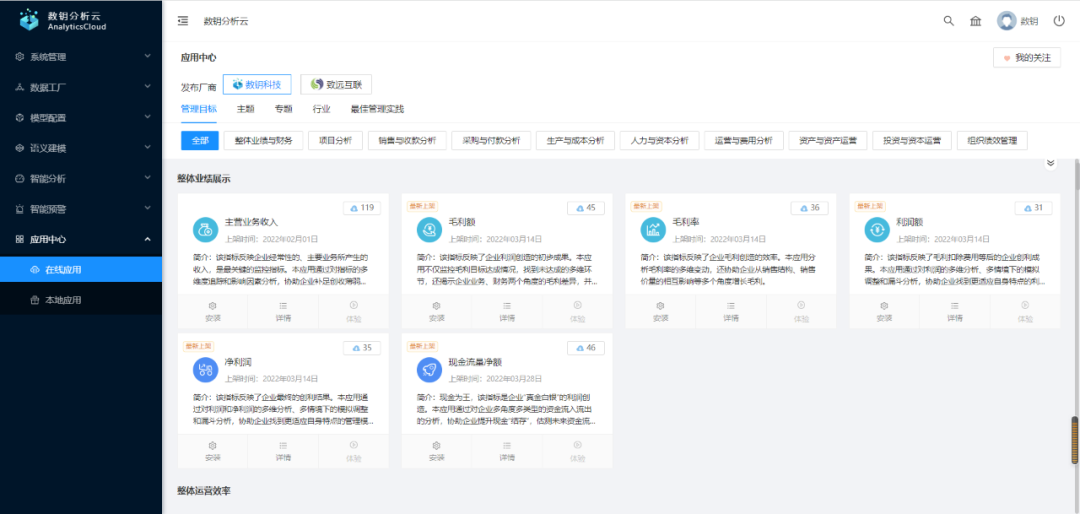This screenshot has height=514, width=1080.
Task: Expand the 智能分析 sidebar menu
Action: [80, 178]
